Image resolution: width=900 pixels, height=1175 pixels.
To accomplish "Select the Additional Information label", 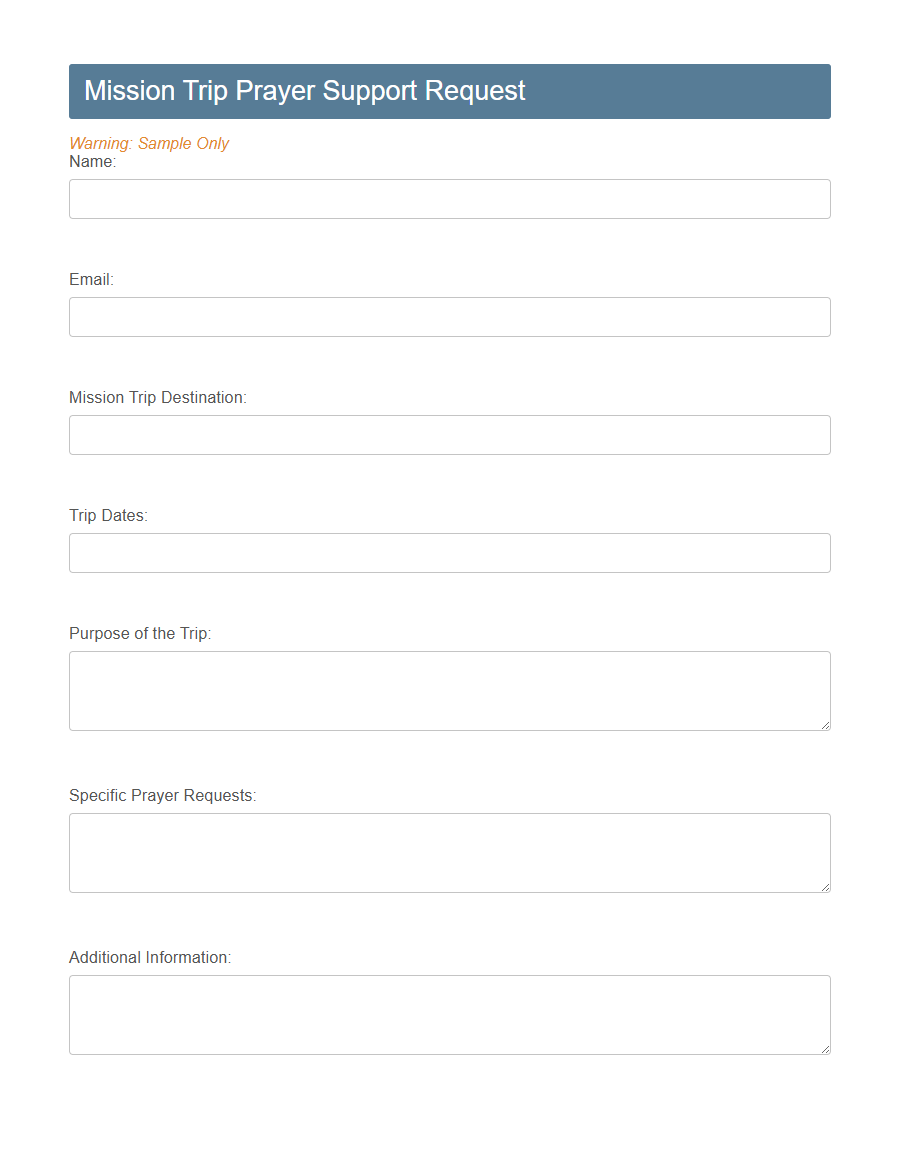I will pyautogui.click(x=150, y=957).
